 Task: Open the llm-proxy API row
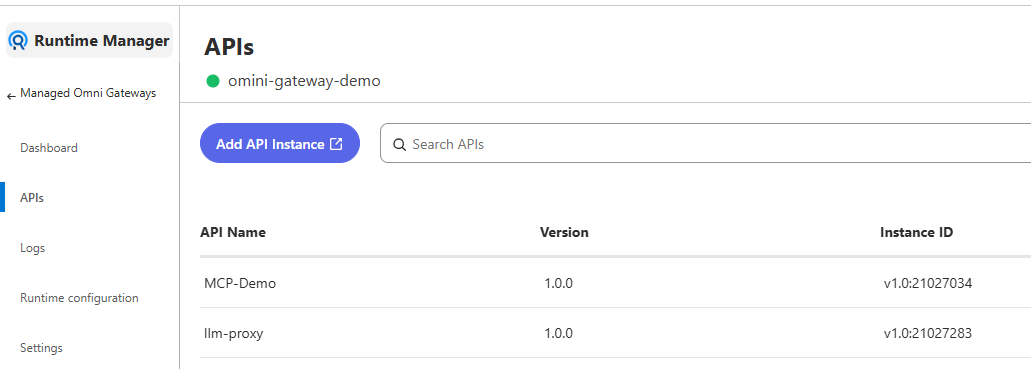tap(615, 333)
